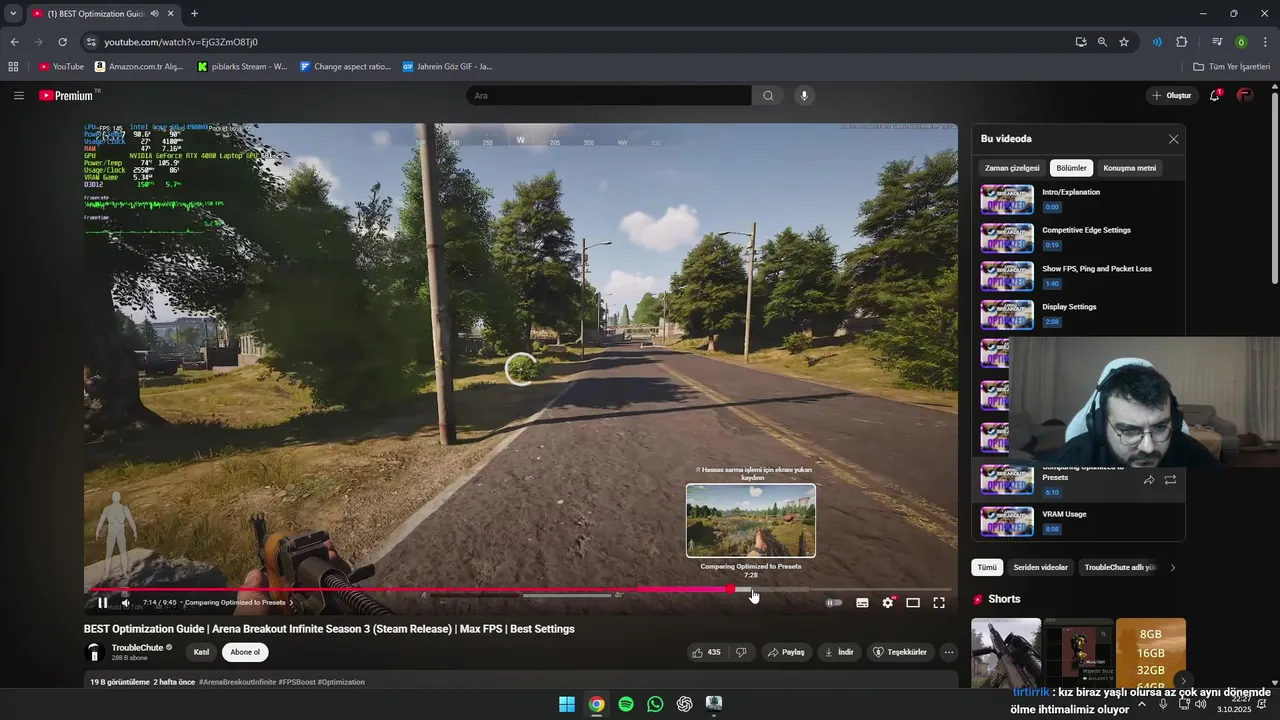Jump to the Intro/Explanation chapter
Screen dimensions: 1280x720
click(1078, 199)
